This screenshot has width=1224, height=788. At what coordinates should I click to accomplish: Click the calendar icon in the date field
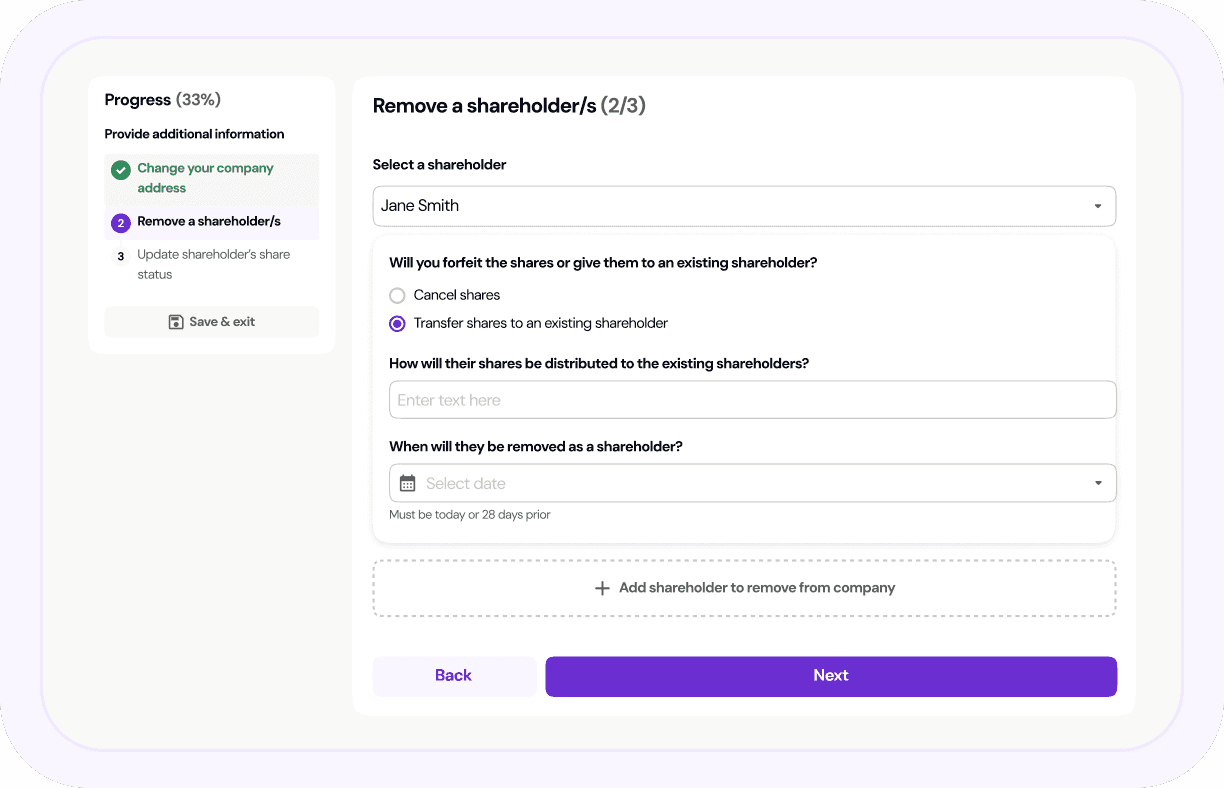point(407,484)
